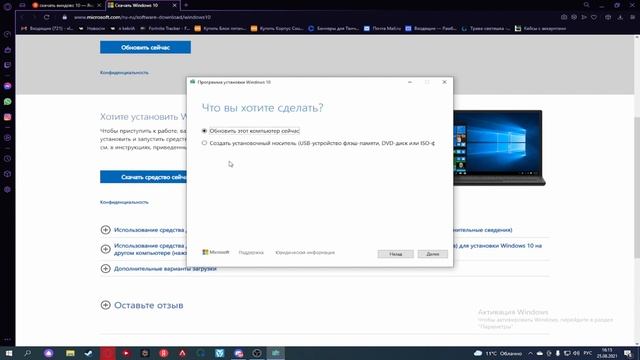The height and width of the screenshot is (360, 640).
Task: Click the browser back arrow
Action: point(22,17)
